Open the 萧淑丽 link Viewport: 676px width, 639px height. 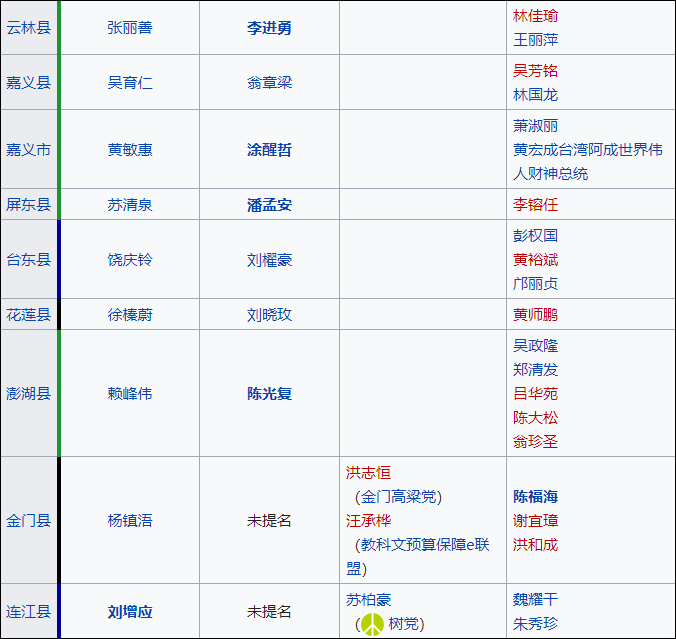coord(535,126)
